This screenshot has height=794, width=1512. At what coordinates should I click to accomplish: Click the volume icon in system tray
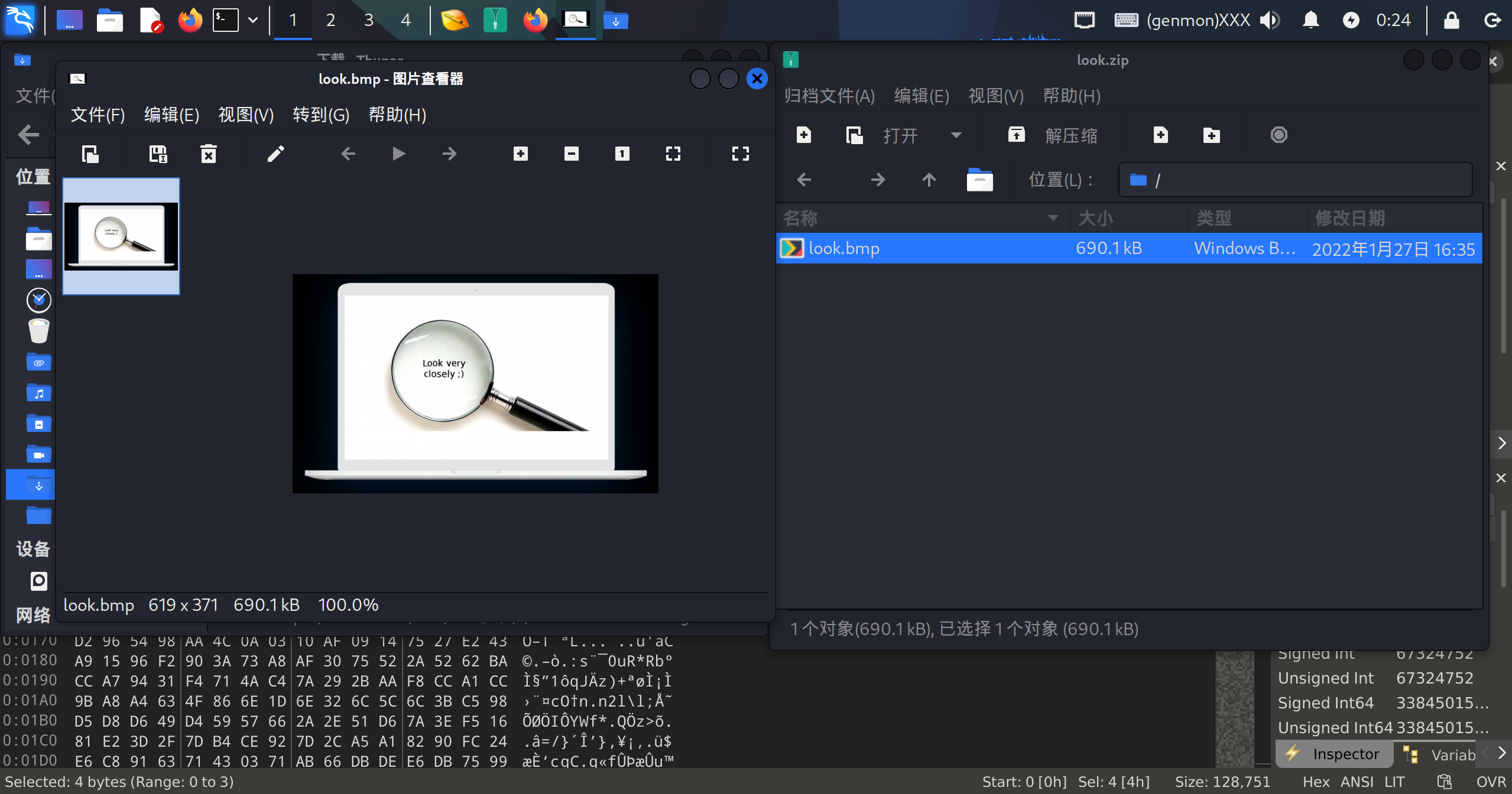click(x=1269, y=20)
